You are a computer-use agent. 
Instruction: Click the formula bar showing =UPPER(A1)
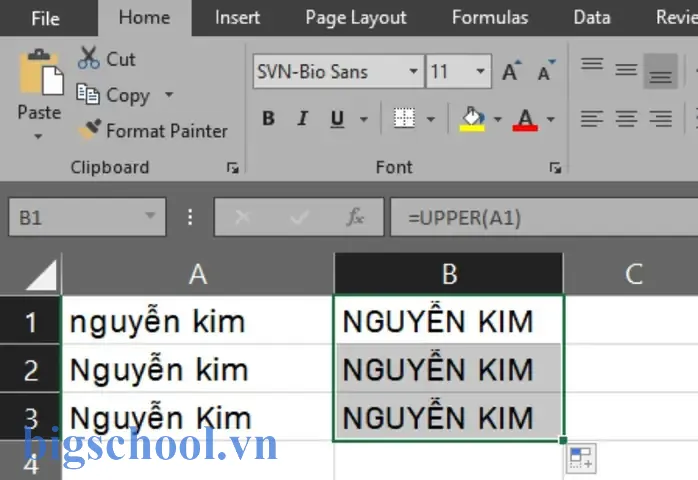point(544,217)
